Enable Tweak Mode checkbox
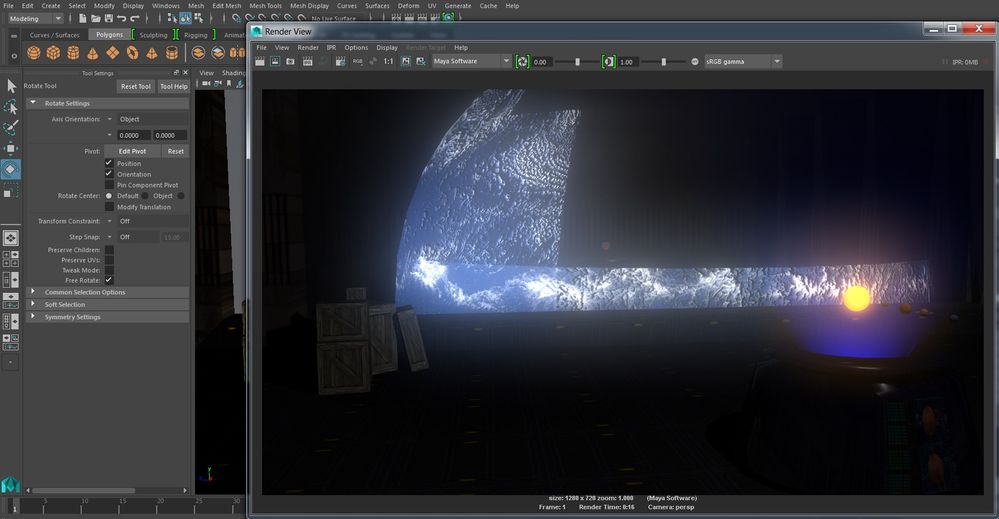999x519 pixels. [109, 270]
